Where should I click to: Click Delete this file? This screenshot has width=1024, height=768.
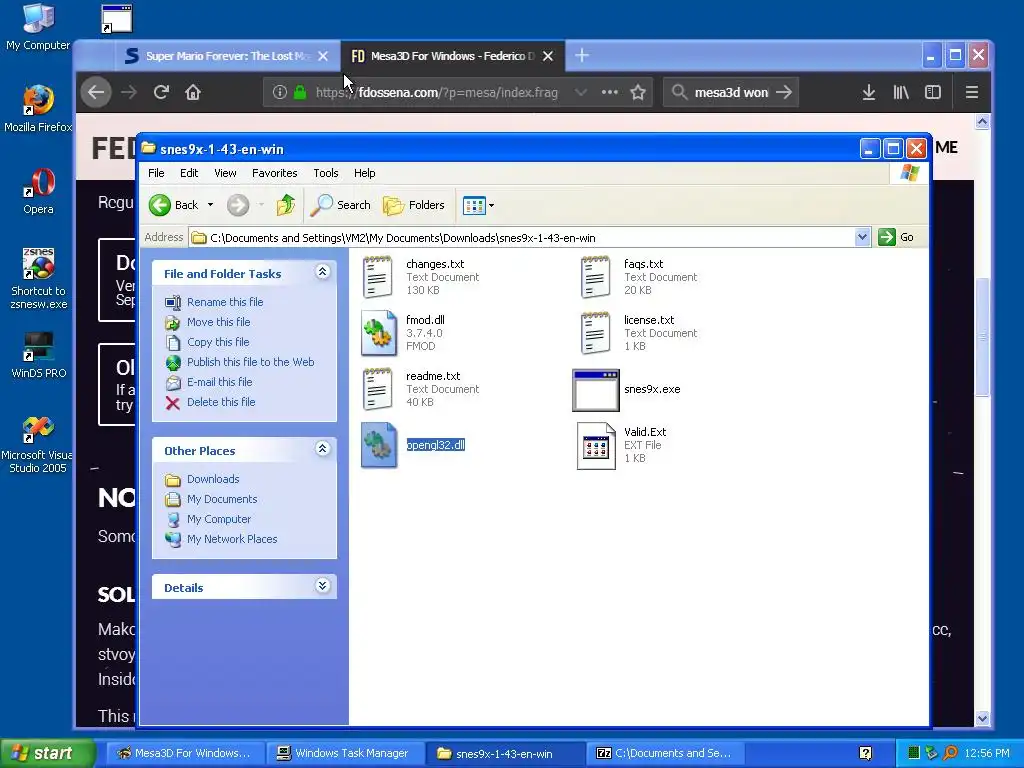point(221,402)
